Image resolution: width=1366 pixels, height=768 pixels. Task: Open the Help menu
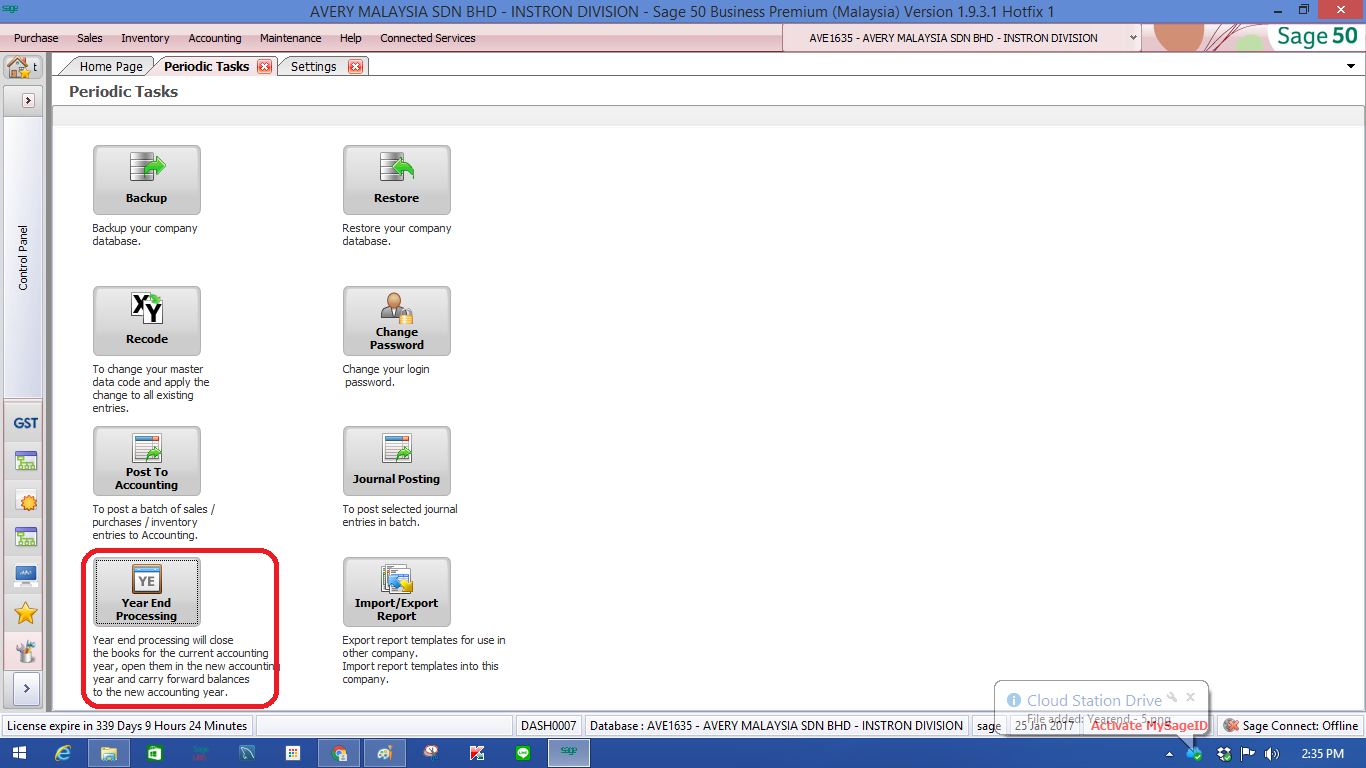pyautogui.click(x=350, y=38)
